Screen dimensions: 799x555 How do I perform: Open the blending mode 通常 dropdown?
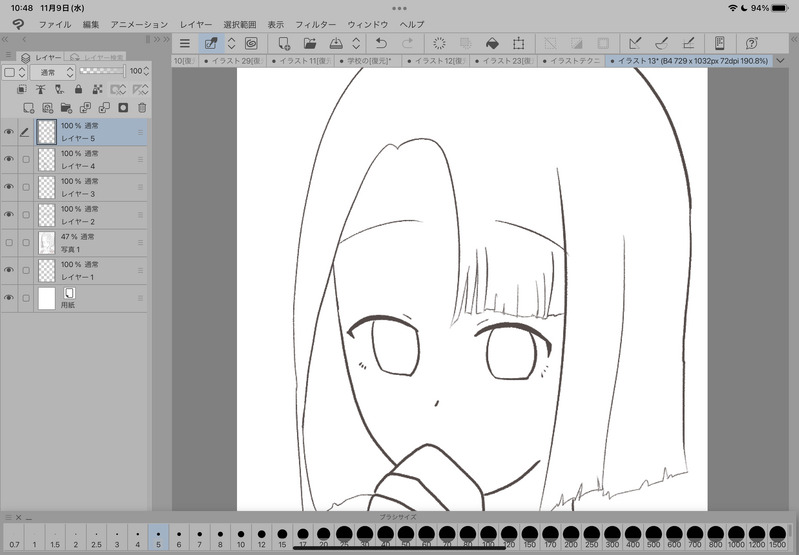pos(52,72)
